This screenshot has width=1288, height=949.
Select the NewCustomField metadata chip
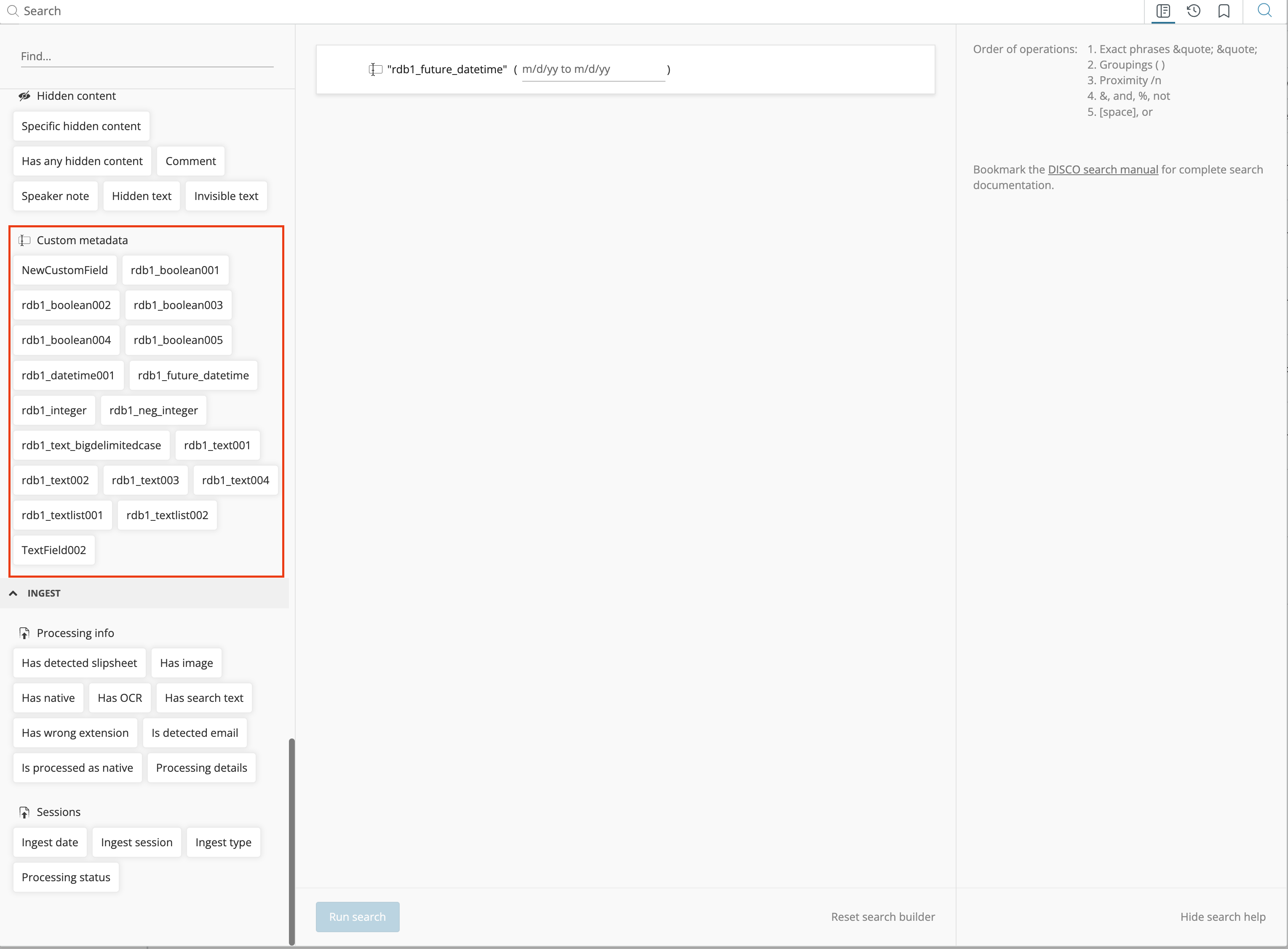[65, 270]
